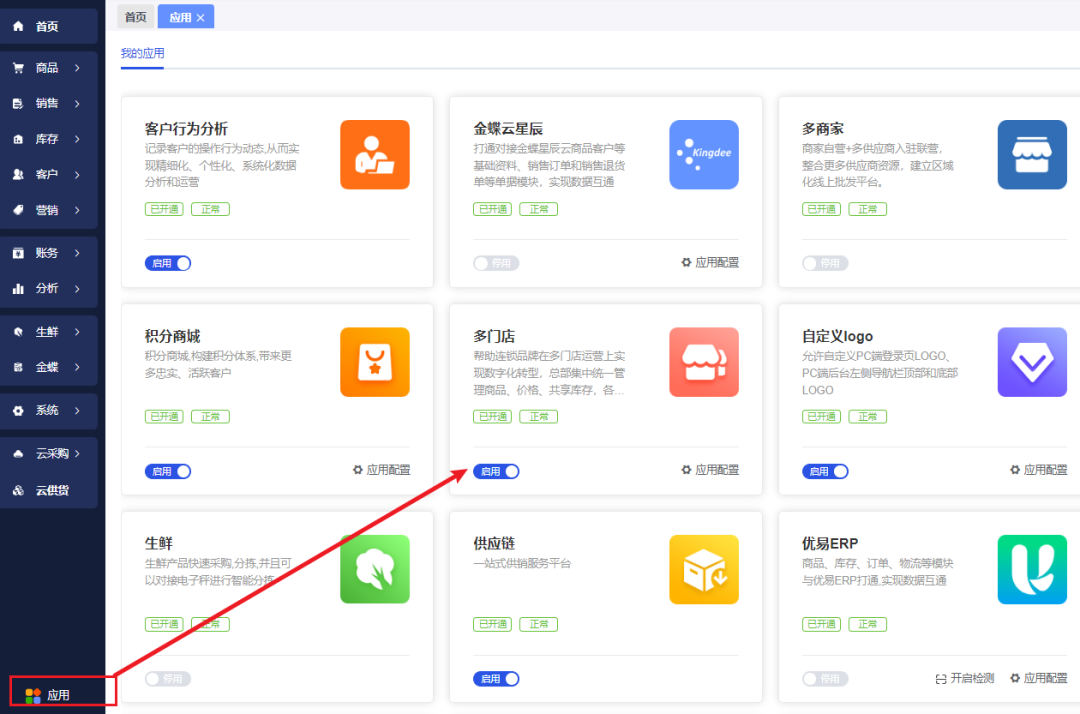Click 开启检测 on the 优易ERP card
The width and height of the screenshot is (1080, 714).
963,677
